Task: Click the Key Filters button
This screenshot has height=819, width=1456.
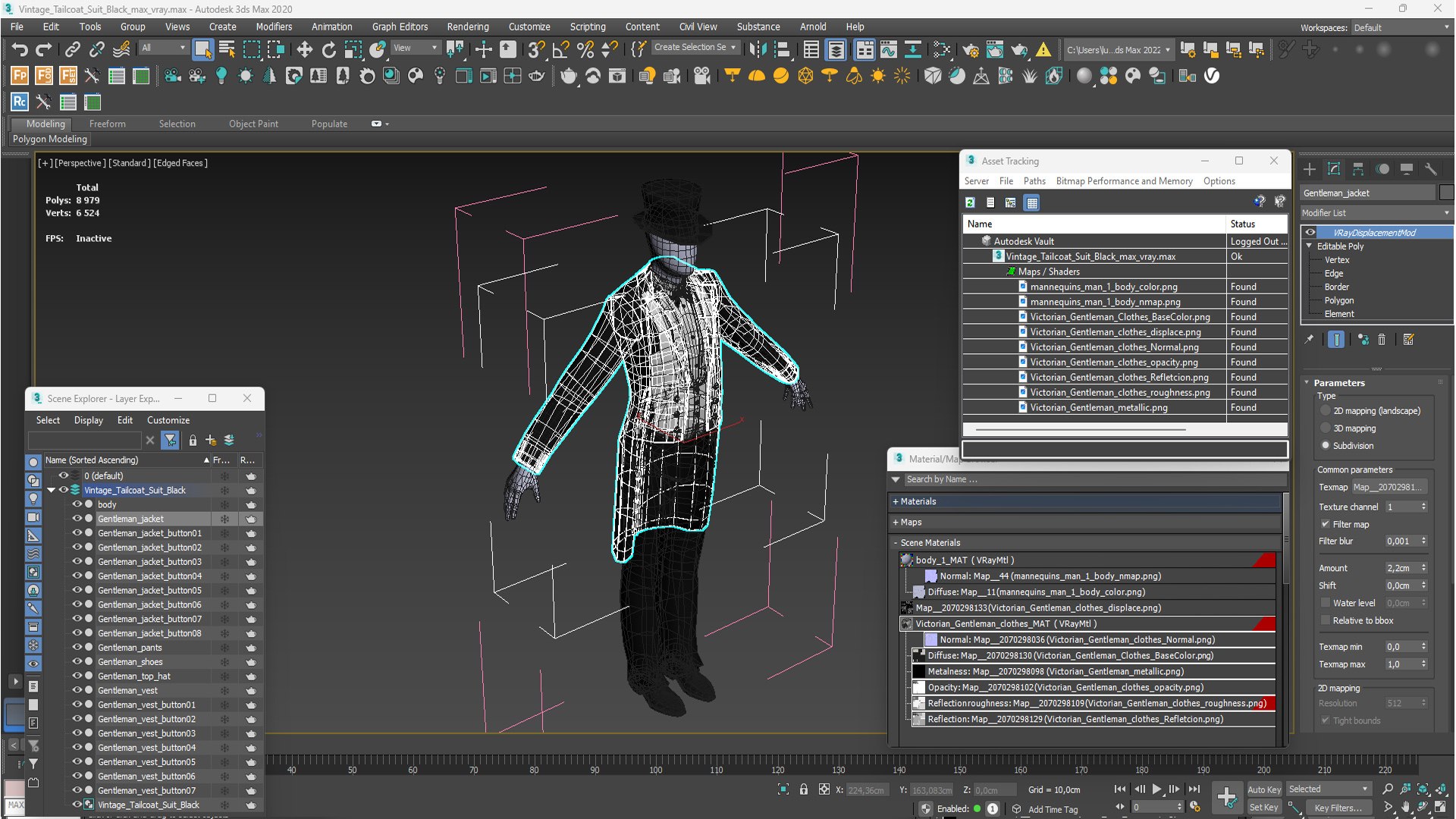Action: click(x=1338, y=808)
